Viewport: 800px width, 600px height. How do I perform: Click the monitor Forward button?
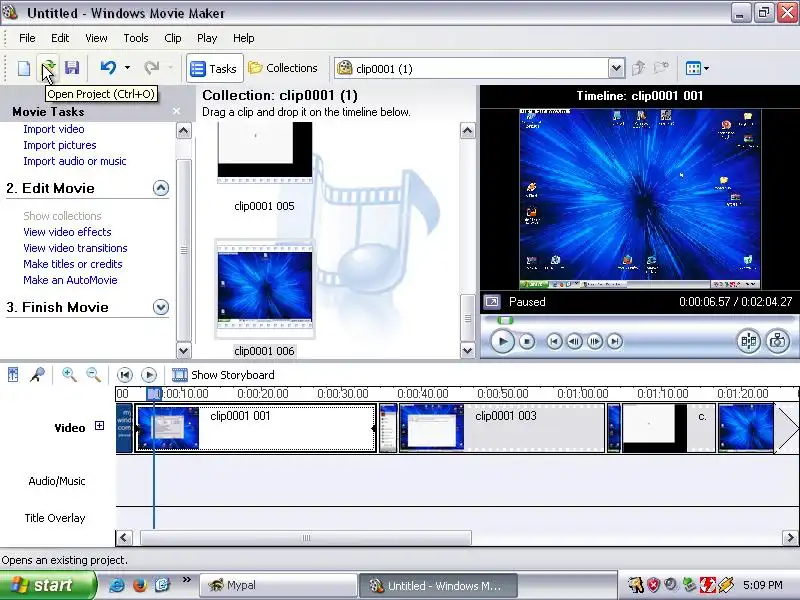(x=615, y=341)
